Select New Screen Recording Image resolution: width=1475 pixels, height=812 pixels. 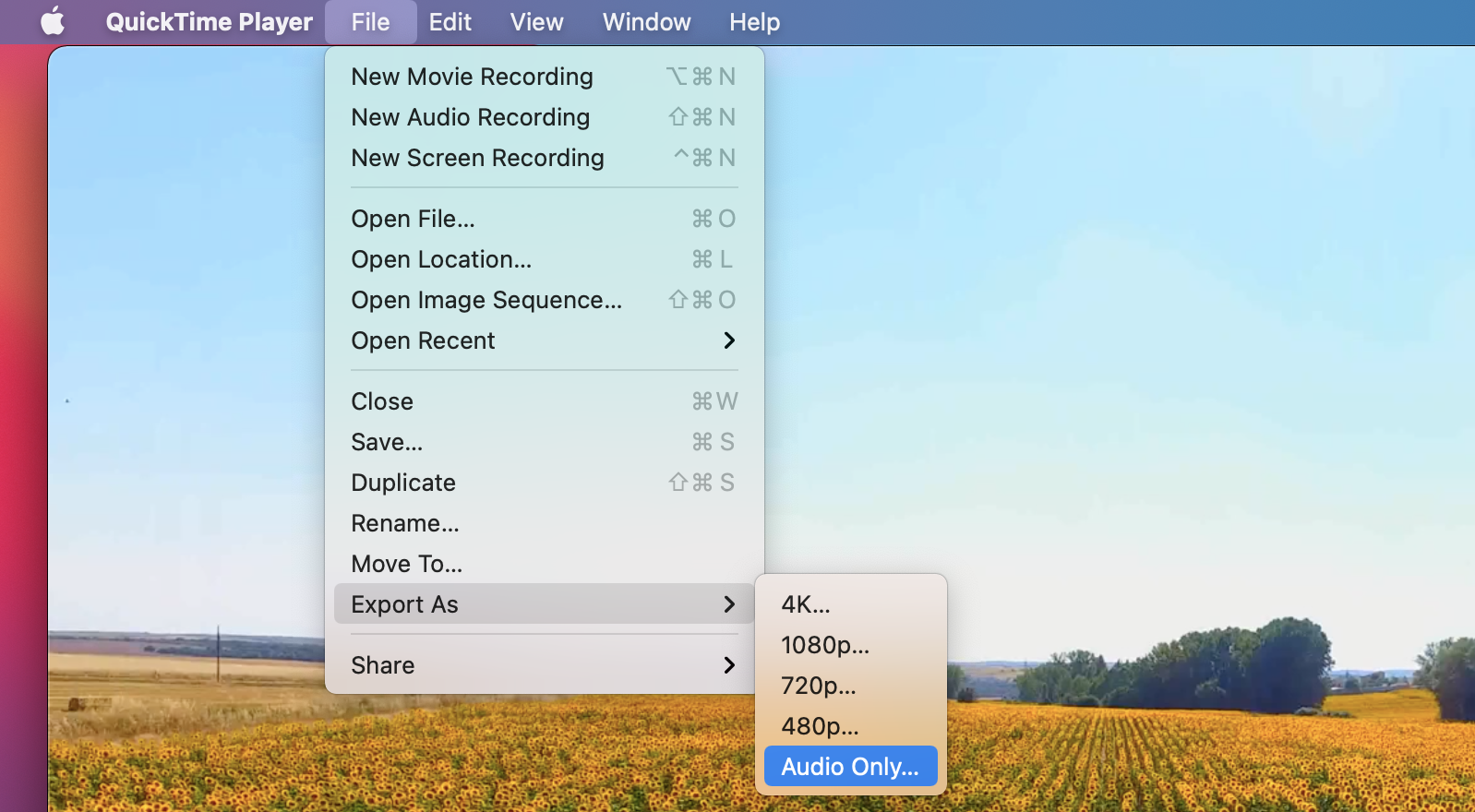click(544, 158)
